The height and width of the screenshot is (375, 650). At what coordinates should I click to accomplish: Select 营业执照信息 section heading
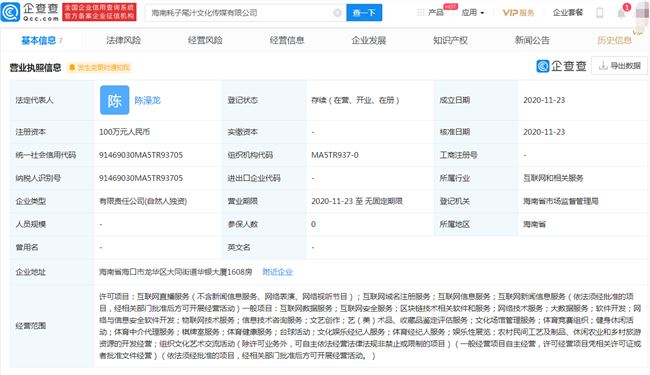click(35, 68)
